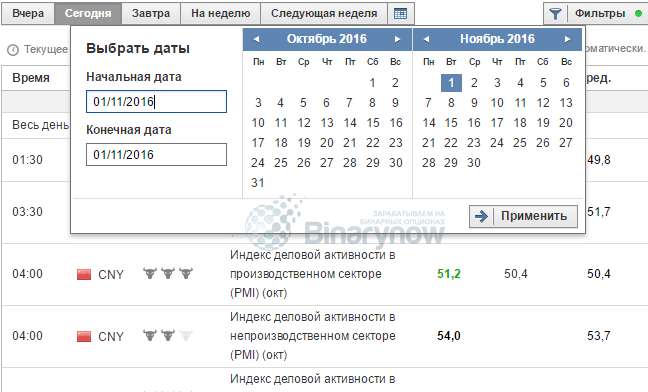The image size is (648, 392).
Task: Focus the Начальная дата input field
Action: [x=156, y=102]
